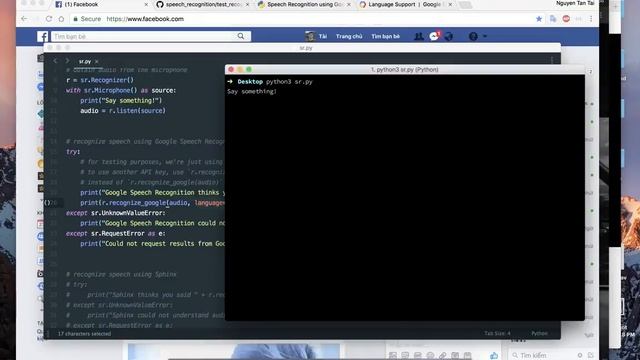Click Tìm bạn bè link in navbar

[385, 36]
